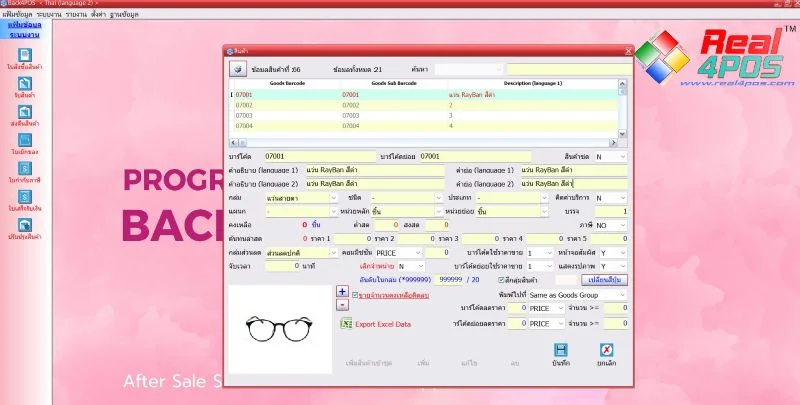
Task: Open the รายงาน menu
Action: coord(76,16)
